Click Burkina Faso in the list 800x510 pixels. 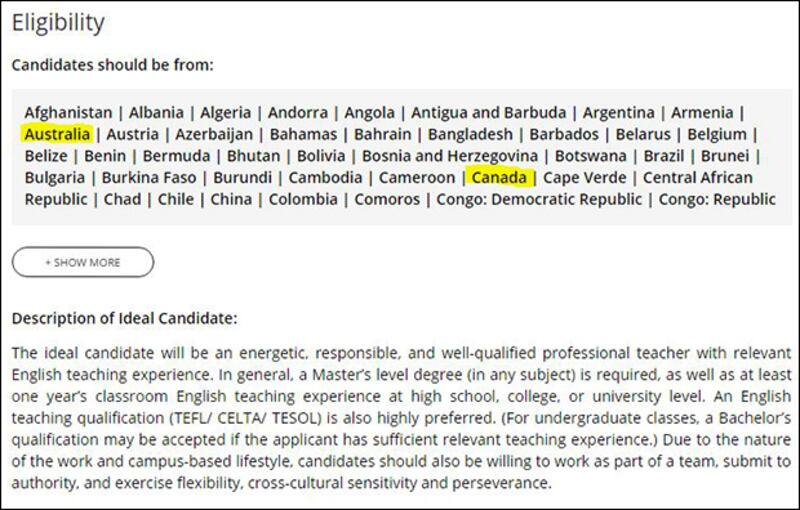pyautogui.click(x=149, y=177)
